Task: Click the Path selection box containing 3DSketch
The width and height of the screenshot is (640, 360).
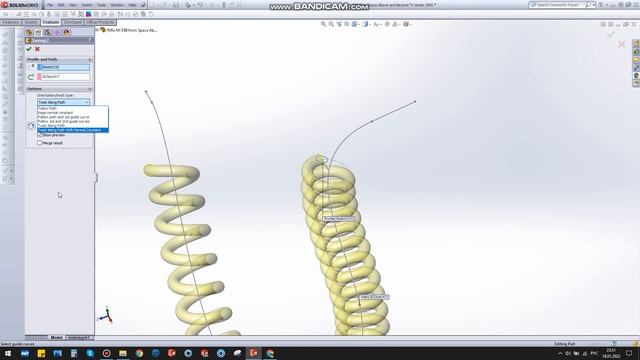Action: coord(64,77)
